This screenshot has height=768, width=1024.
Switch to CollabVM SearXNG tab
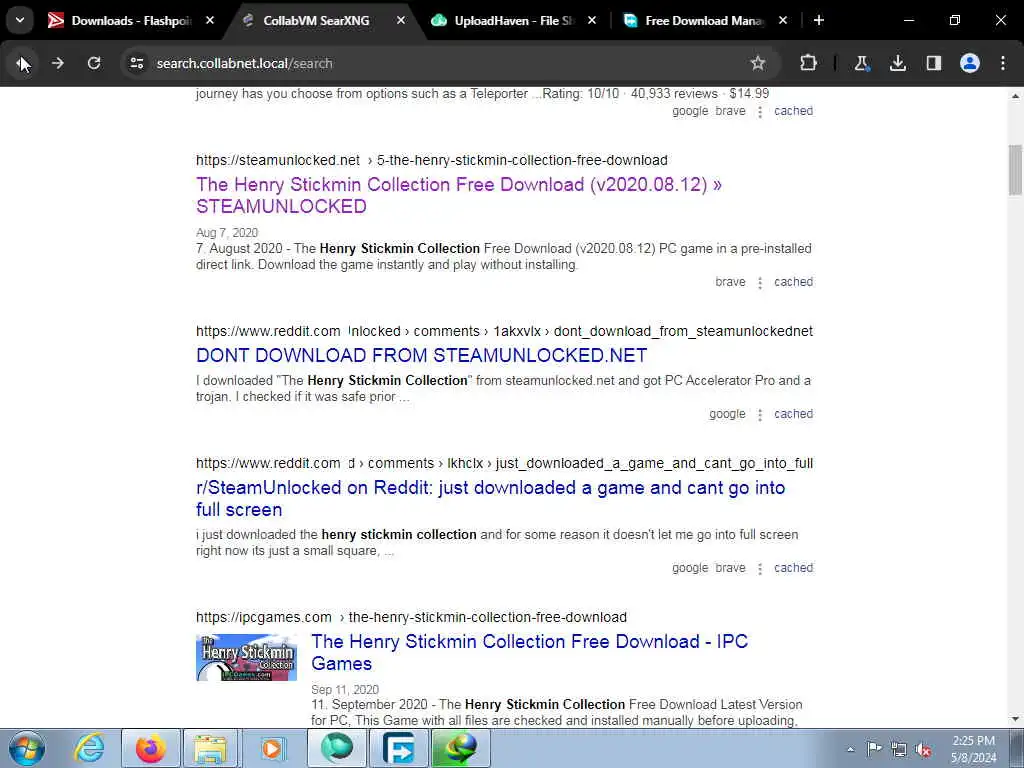pyautogui.click(x=316, y=21)
